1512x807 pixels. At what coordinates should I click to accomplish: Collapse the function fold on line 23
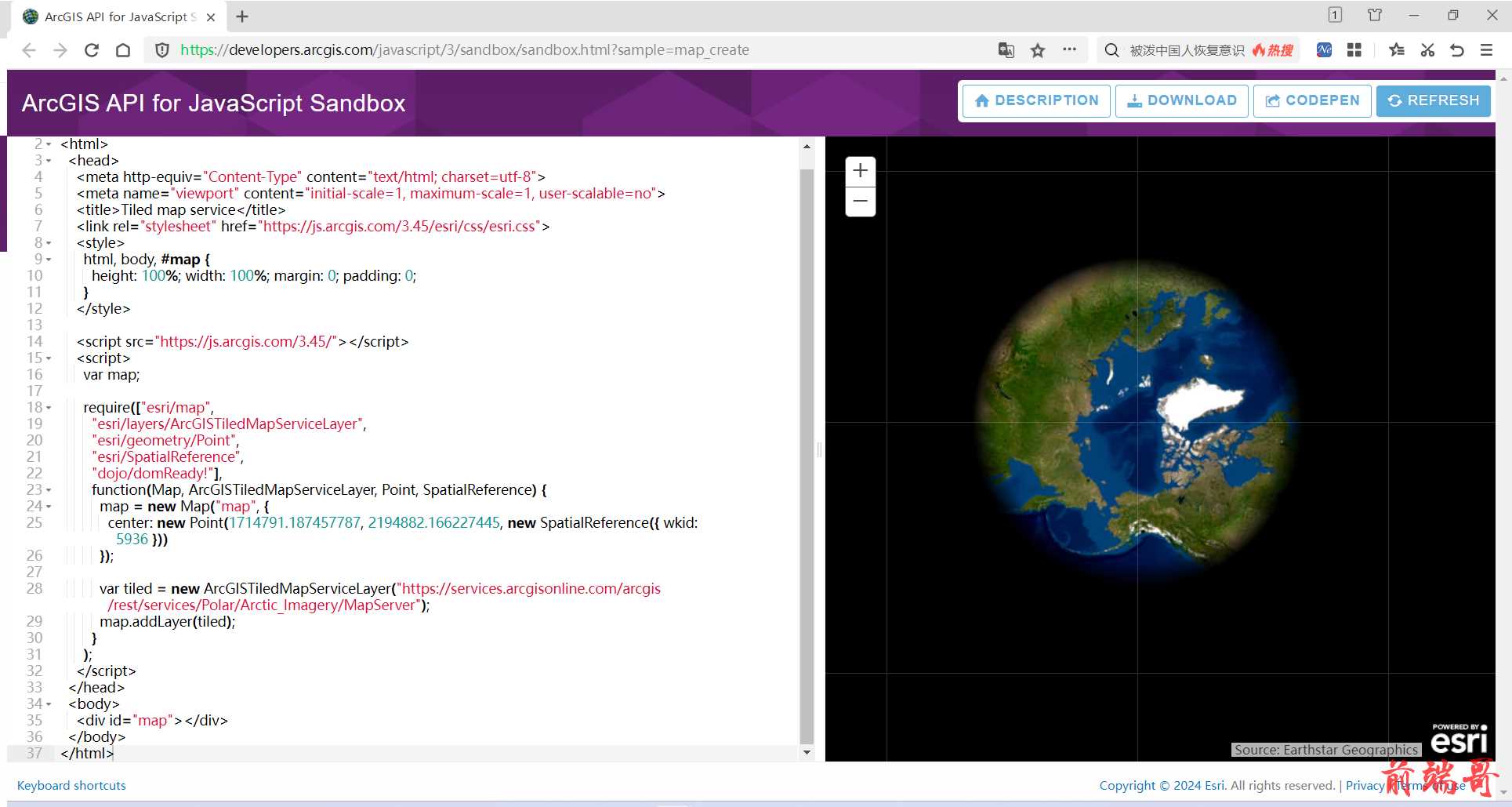point(49,490)
